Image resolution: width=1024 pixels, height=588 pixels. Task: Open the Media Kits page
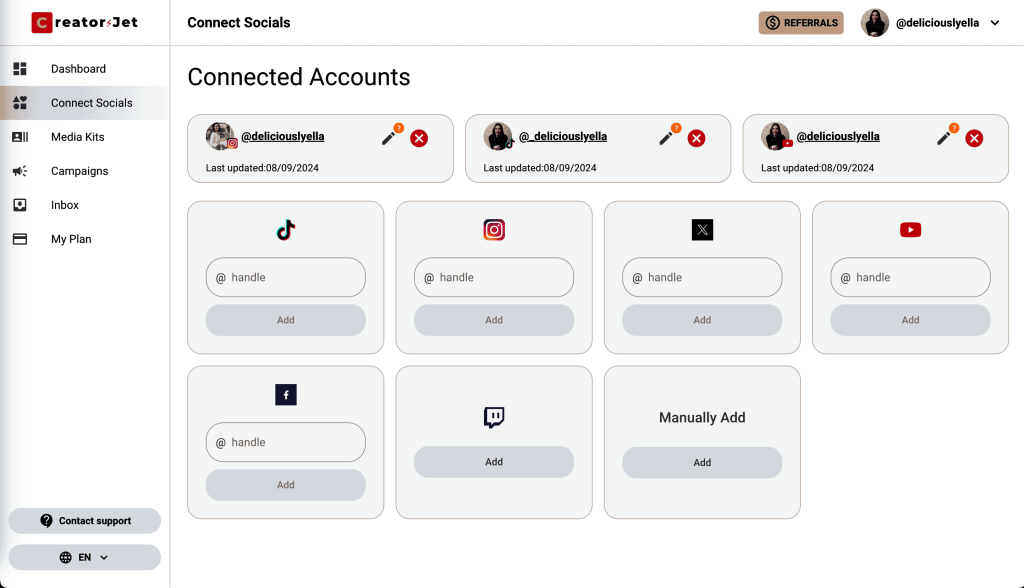[x=77, y=137]
